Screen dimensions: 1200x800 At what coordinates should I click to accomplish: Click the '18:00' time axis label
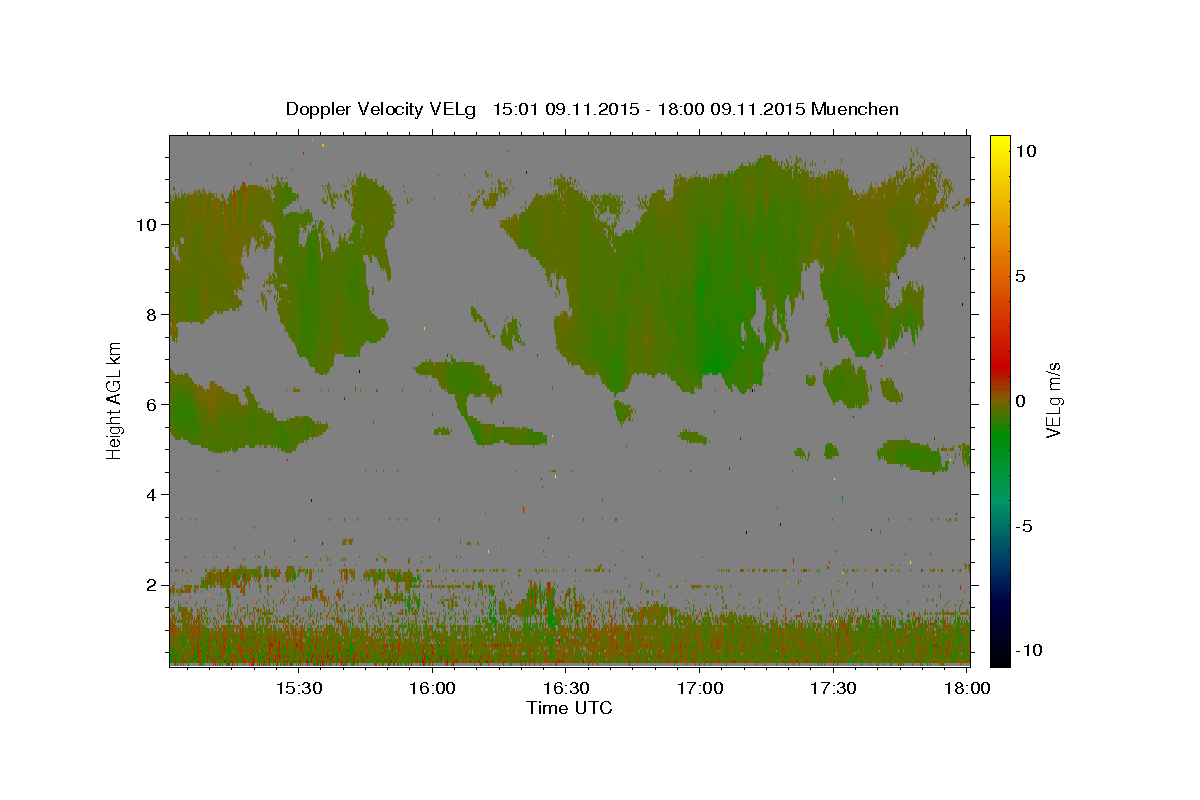coord(968,689)
